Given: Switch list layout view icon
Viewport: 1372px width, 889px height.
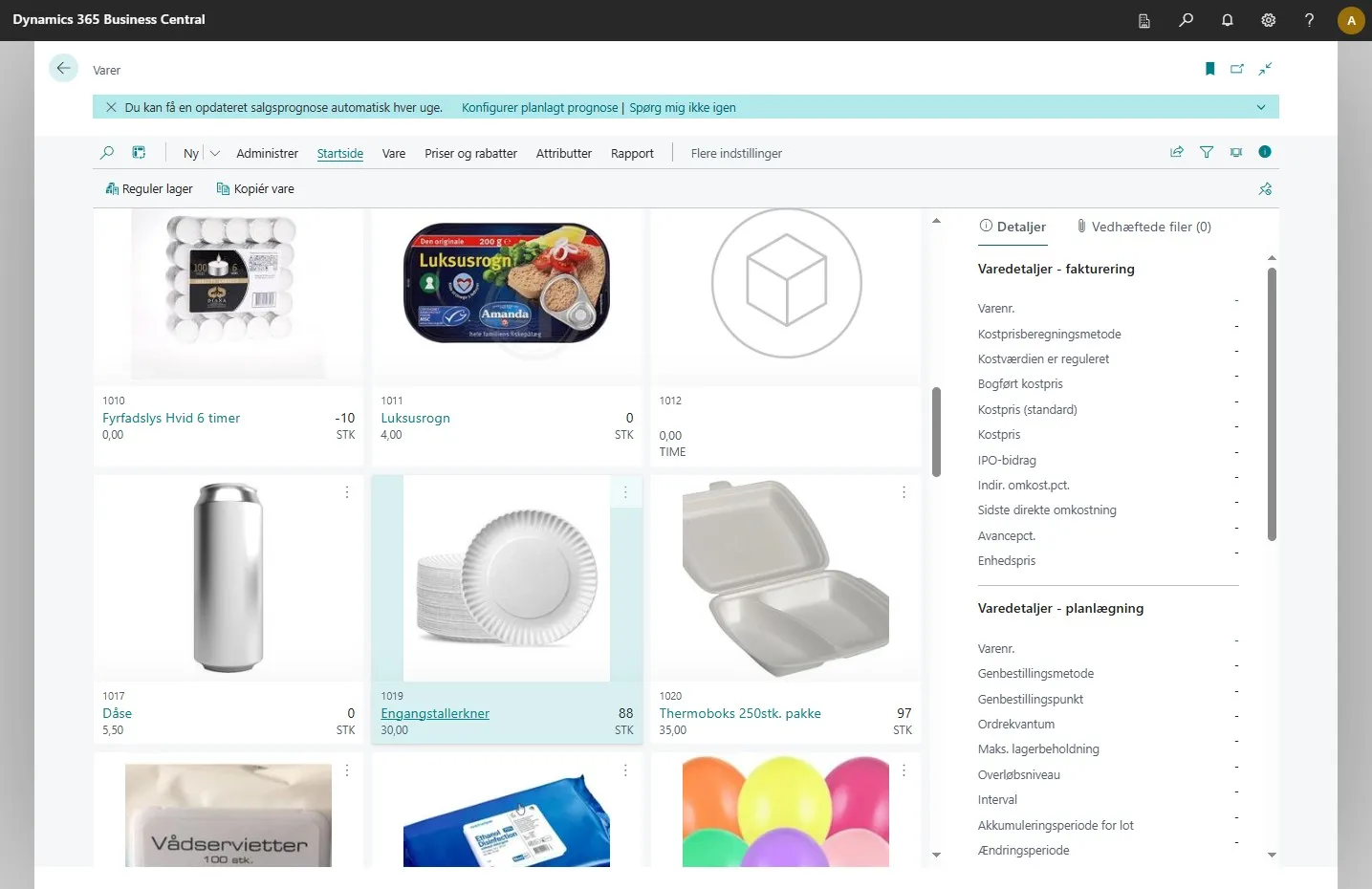Looking at the screenshot, I should pos(139,153).
